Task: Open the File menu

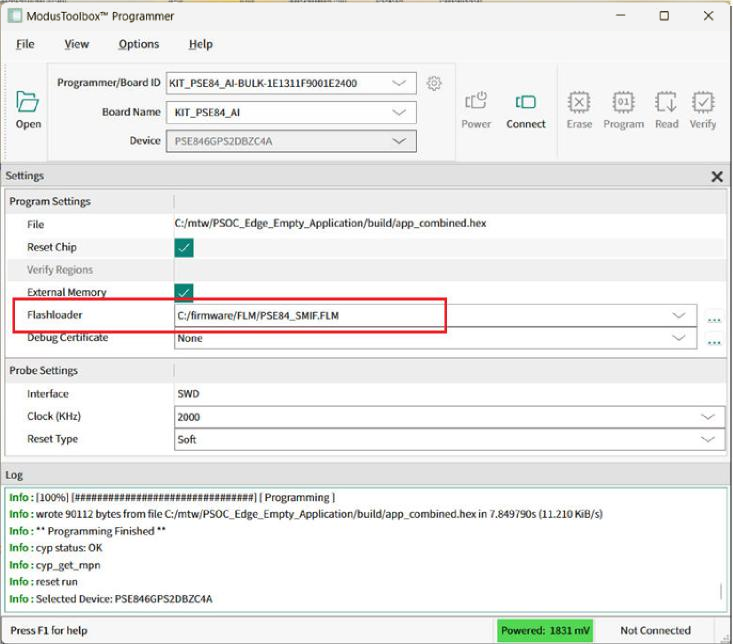Action: tap(25, 44)
